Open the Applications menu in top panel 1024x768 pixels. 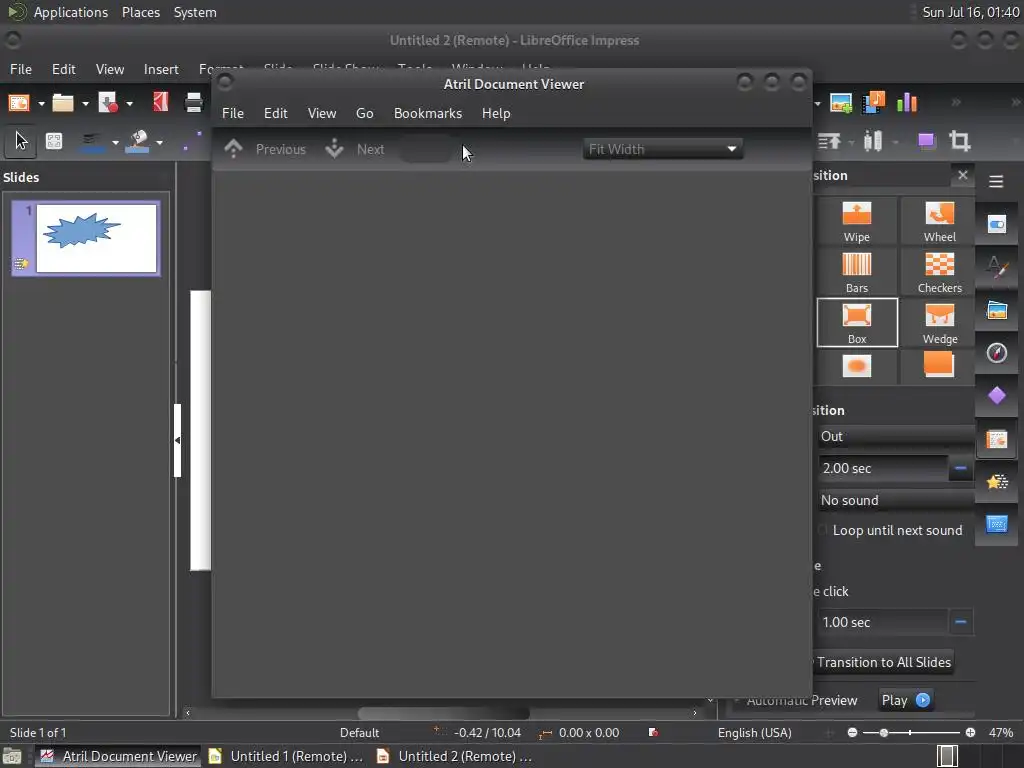pyautogui.click(x=71, y=12)
